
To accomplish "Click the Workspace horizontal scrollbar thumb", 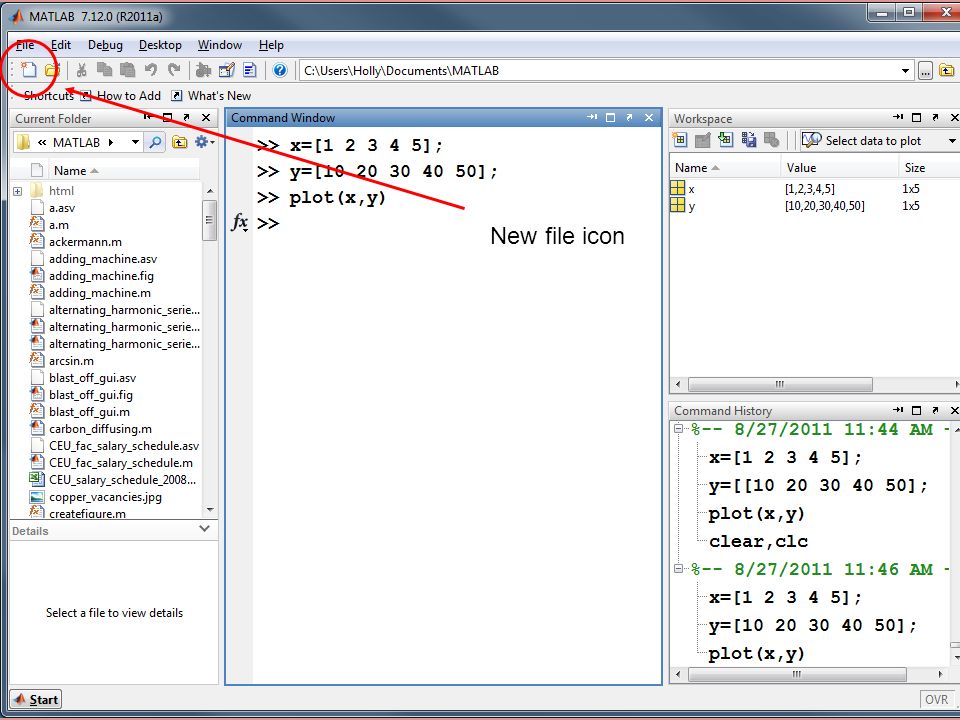I will pos(780,384).
